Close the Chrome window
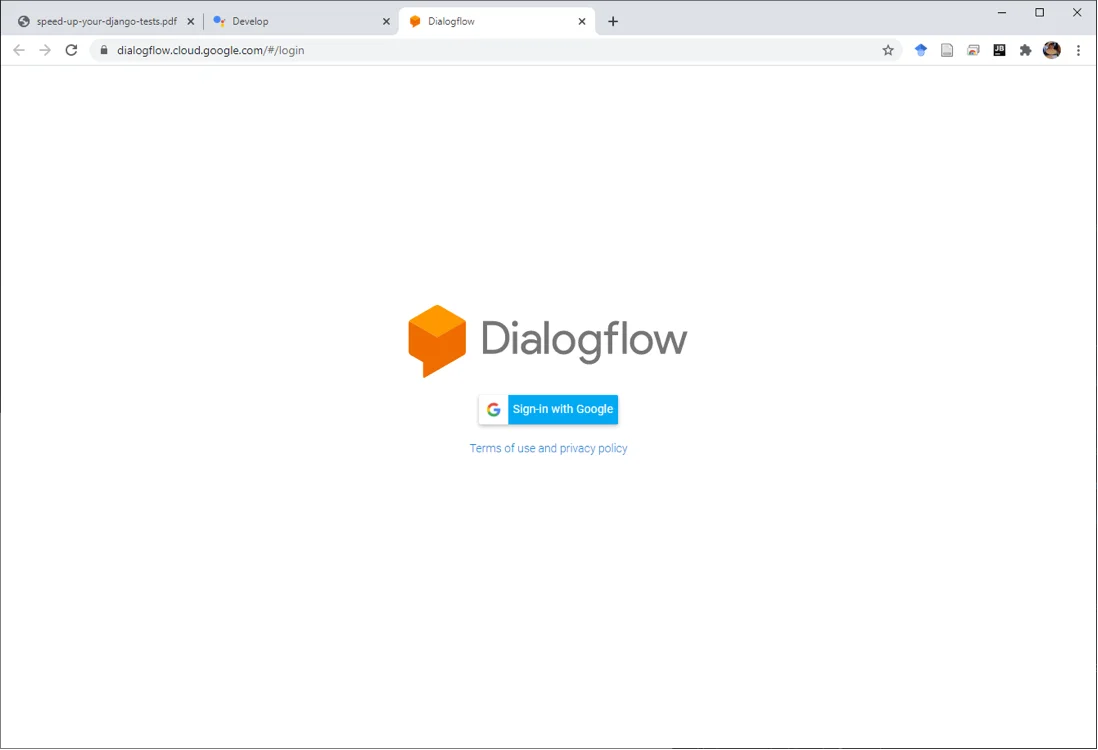Screen dimensions: 1098x750 (1077, 13)
